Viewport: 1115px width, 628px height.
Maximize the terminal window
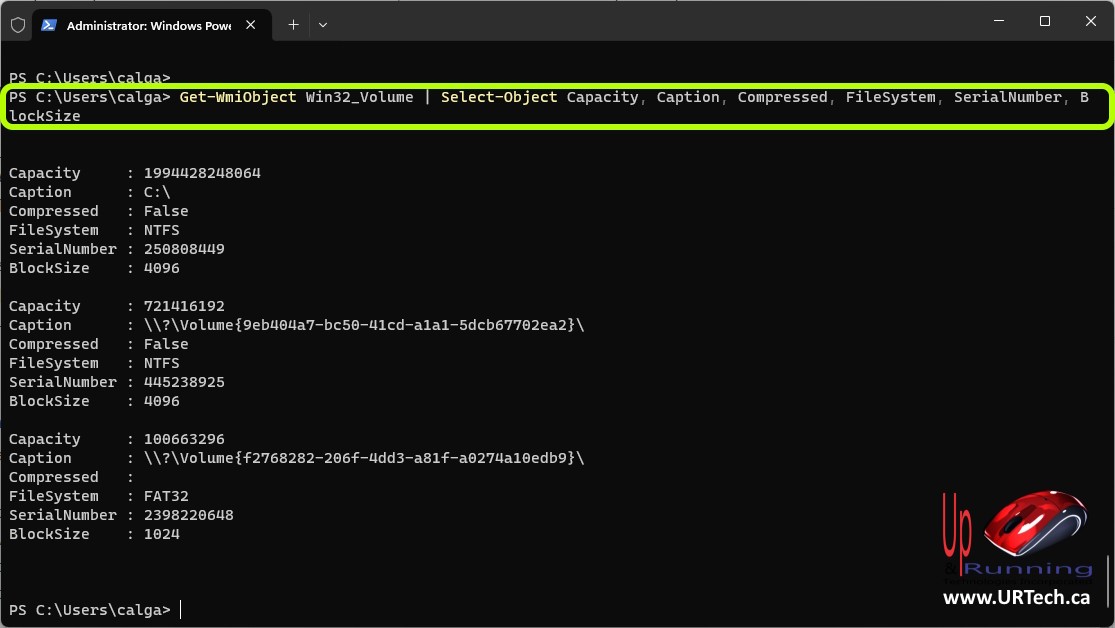1044,21
